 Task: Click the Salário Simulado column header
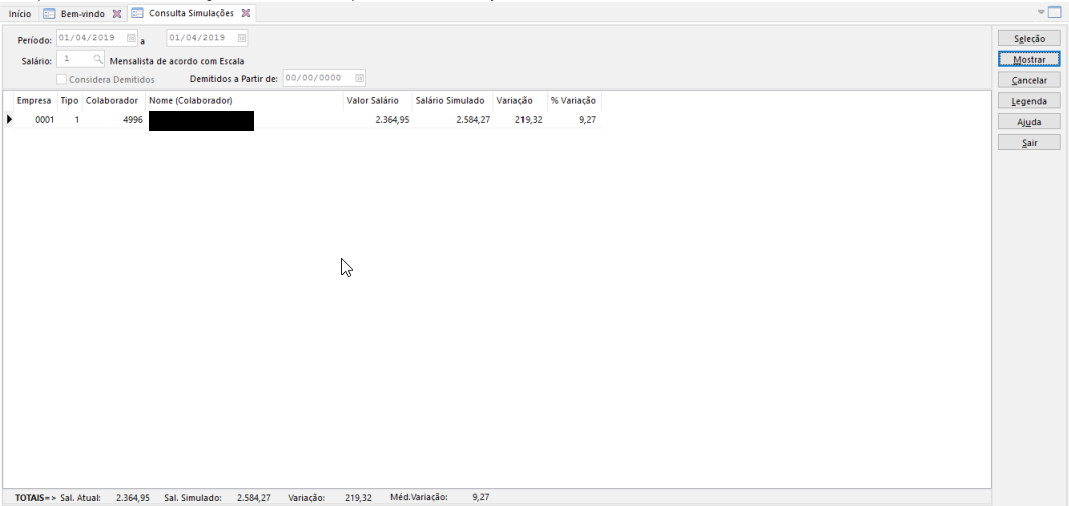[x=450, y=101]
